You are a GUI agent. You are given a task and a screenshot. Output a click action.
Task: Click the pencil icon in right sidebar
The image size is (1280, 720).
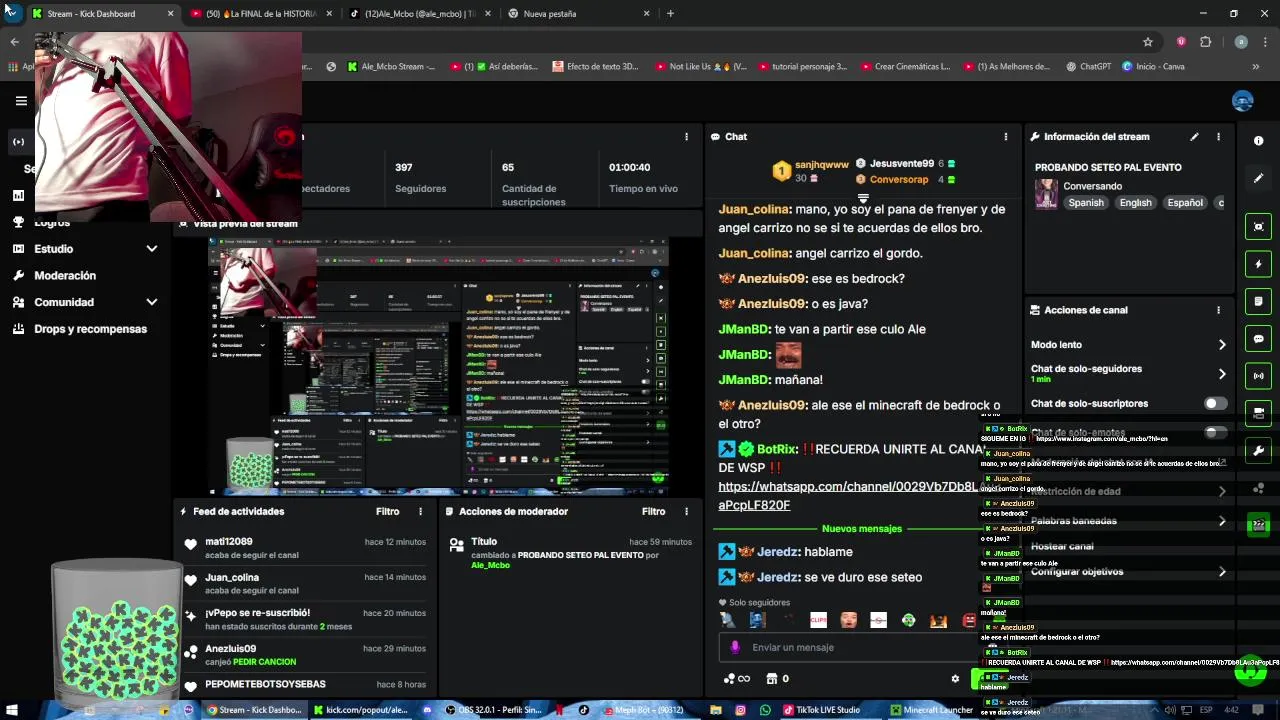coord(1259,178)
